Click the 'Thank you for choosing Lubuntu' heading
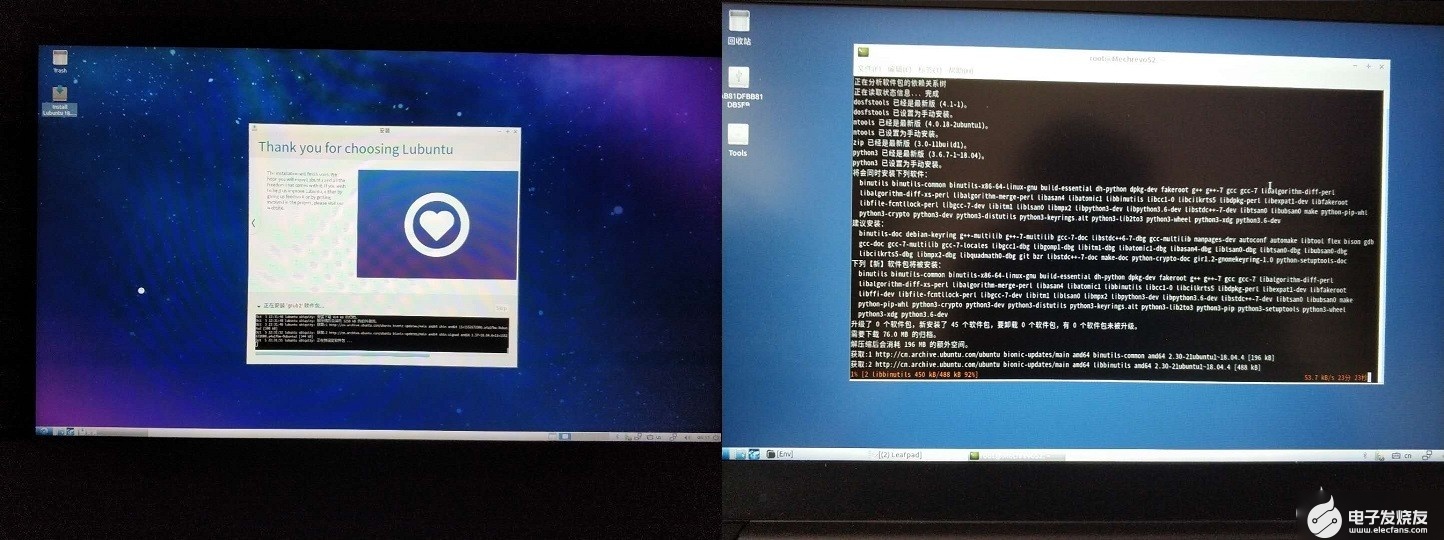This screenshot has width=1444, height=540. (x=355, y=147)
